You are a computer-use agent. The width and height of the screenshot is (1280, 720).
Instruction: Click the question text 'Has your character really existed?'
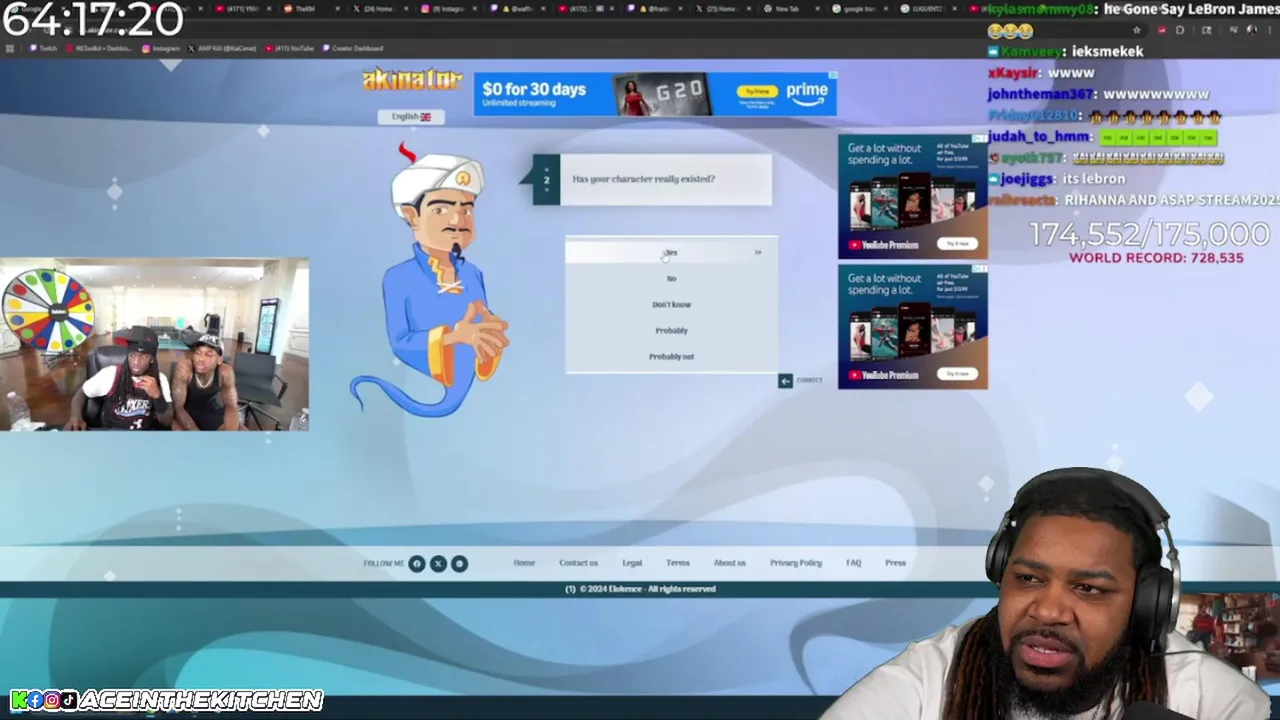click(643, 179)
